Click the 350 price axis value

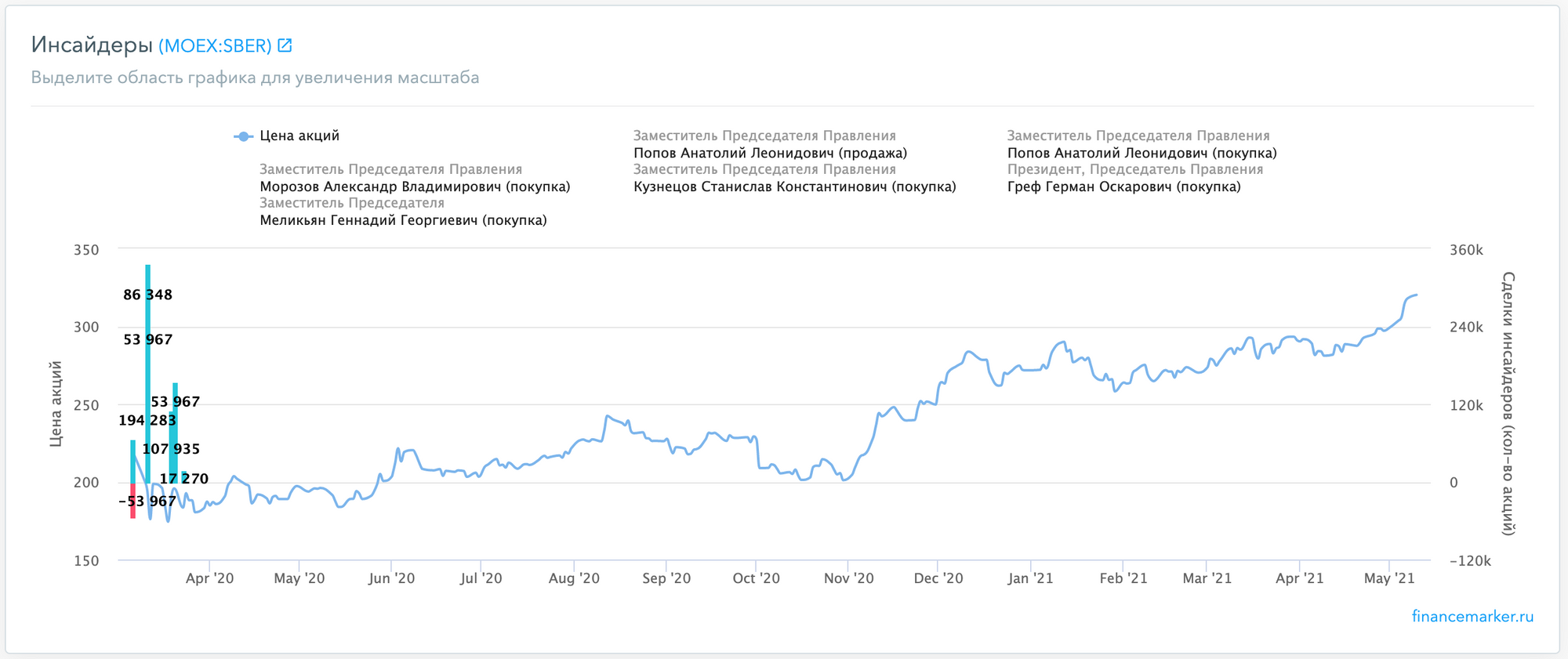click(86, 250)
